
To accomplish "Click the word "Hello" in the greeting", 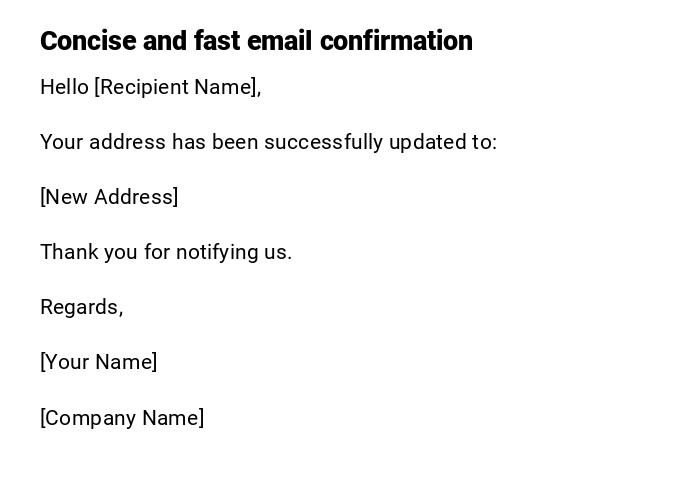I will tap(64, 87).
